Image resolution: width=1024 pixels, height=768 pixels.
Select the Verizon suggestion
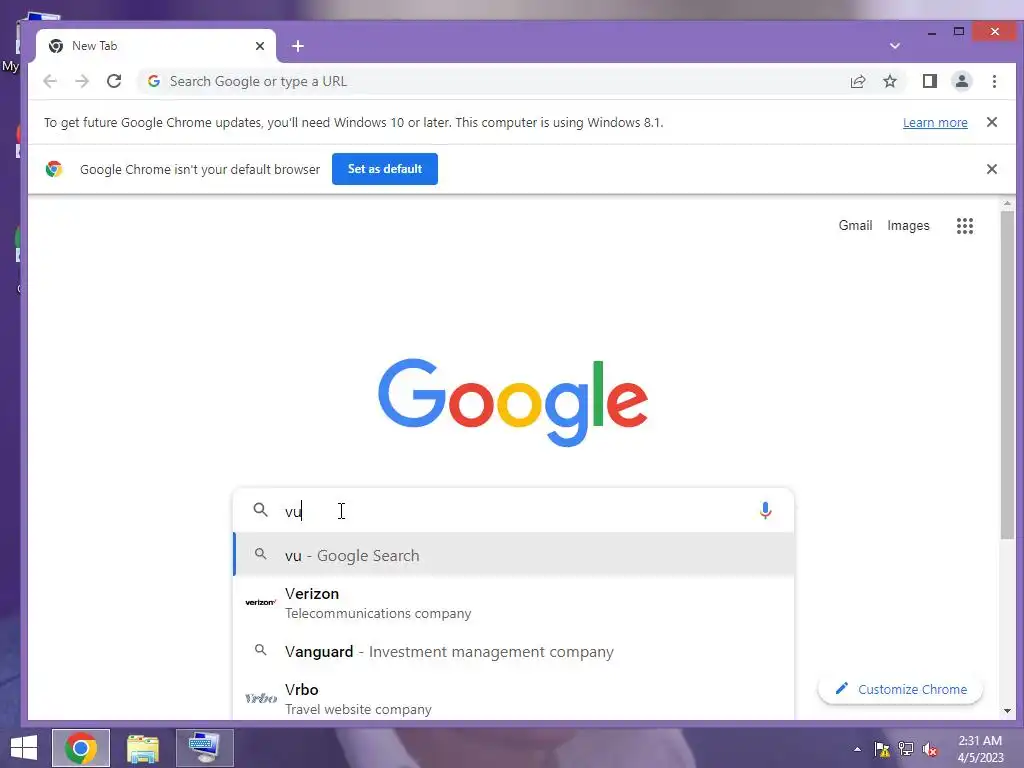click(513, 603)
